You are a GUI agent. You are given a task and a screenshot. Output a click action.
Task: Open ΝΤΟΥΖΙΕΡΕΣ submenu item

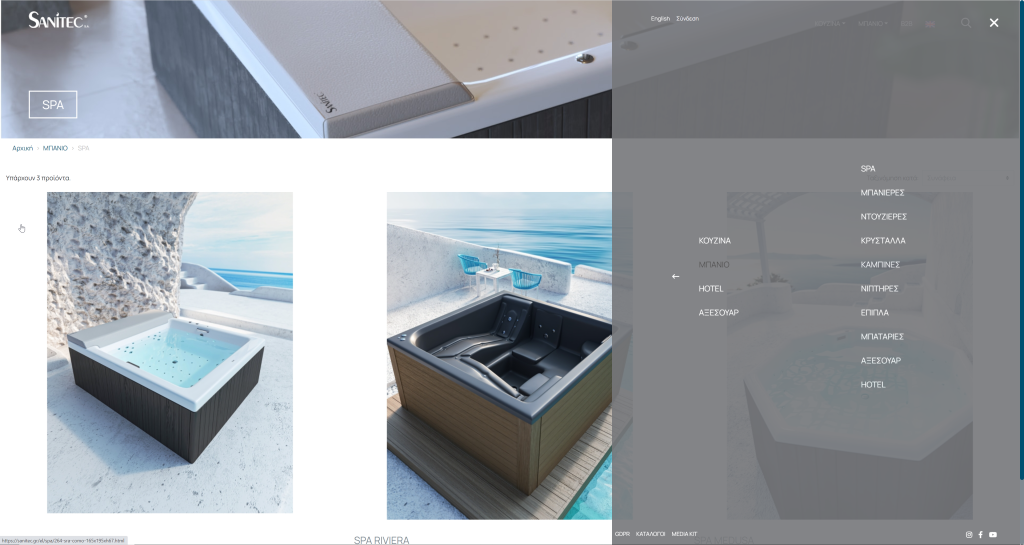click(x=883, y=216)
